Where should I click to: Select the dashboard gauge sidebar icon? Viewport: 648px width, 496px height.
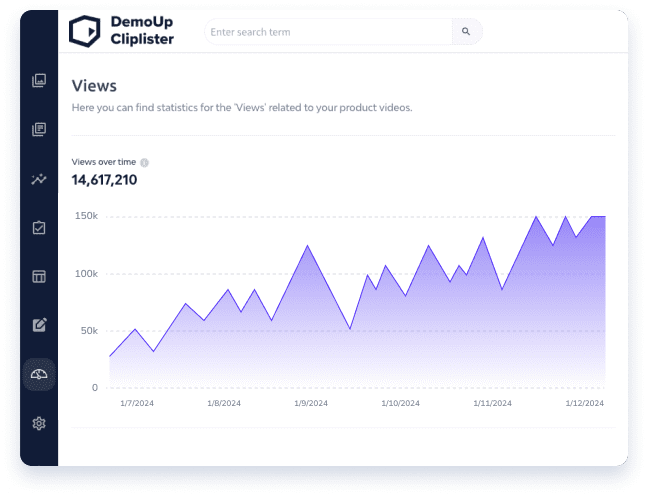pyautogui.click(x=39, y=374)
